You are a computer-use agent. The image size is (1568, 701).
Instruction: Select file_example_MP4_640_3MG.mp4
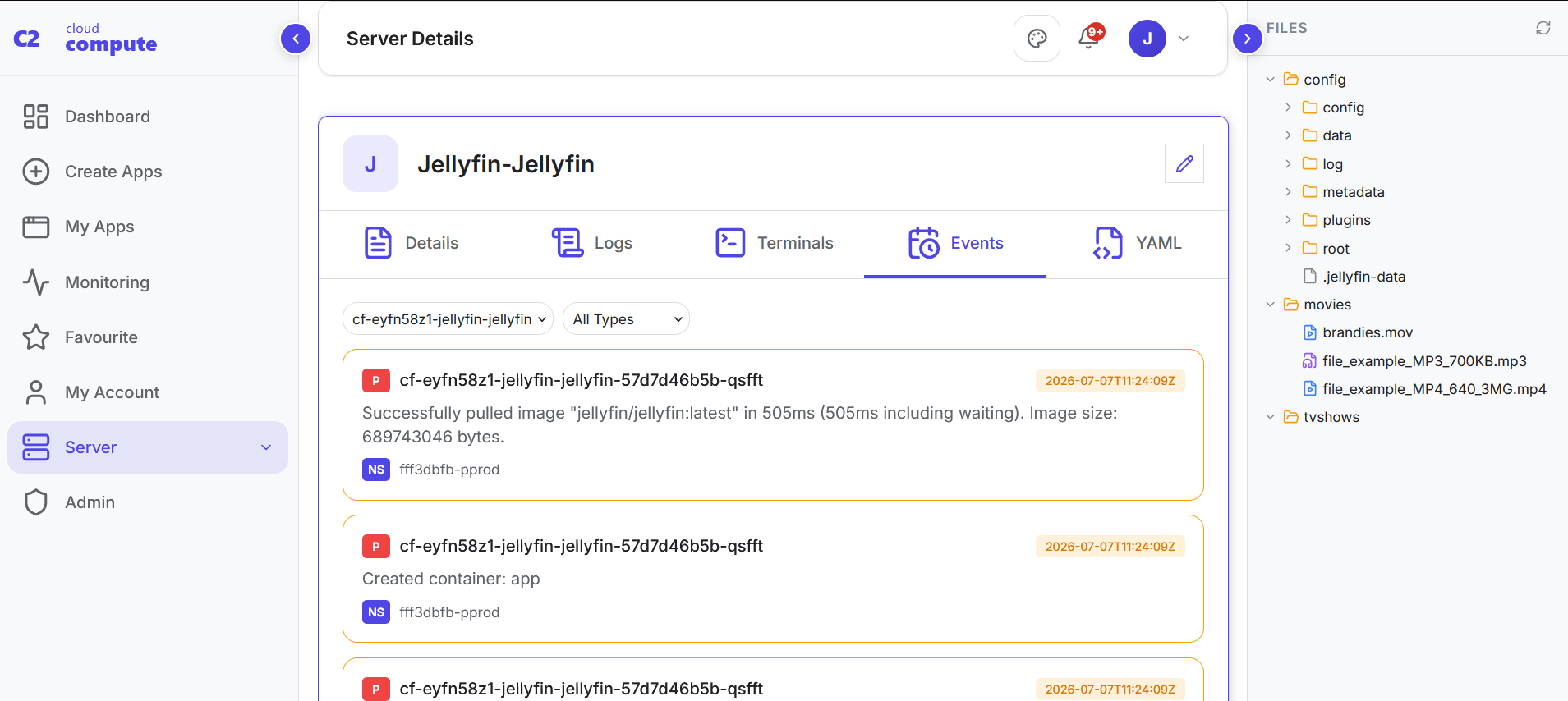point(1434,389)
